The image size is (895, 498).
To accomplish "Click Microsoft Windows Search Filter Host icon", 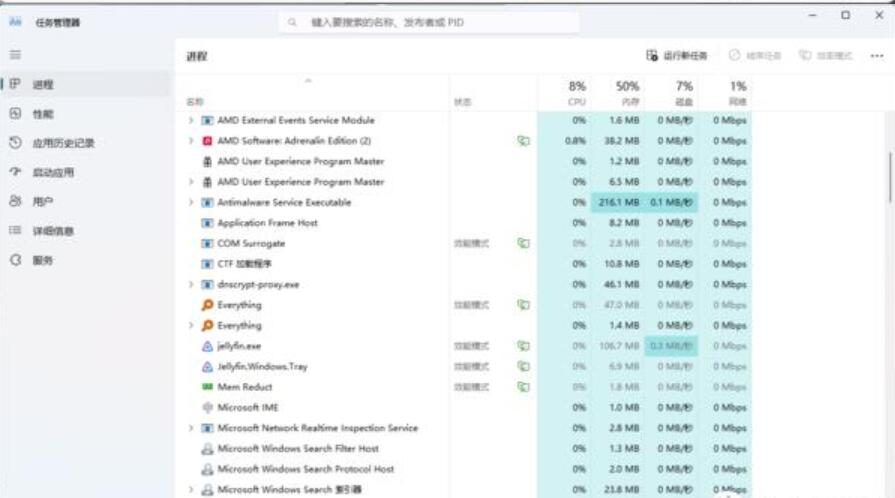I will (x=207, y=449).
